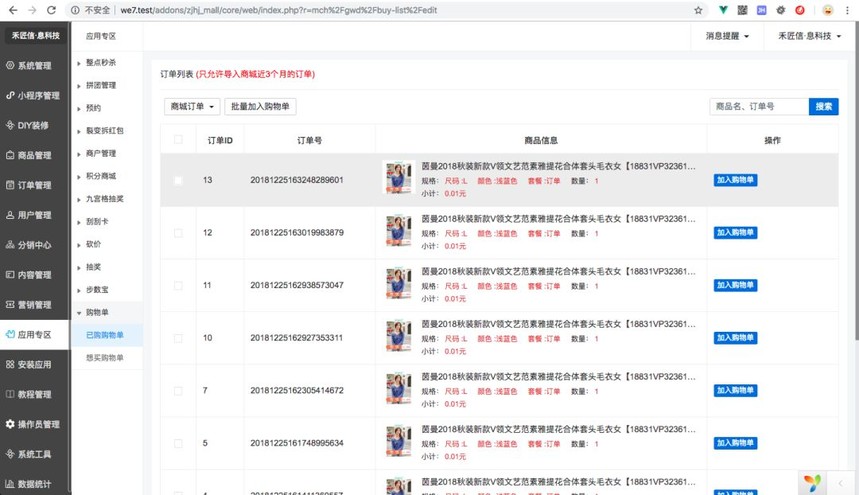Click 加入购物单 for order ID 10
859x495 pixels.
tap(735, 338)
